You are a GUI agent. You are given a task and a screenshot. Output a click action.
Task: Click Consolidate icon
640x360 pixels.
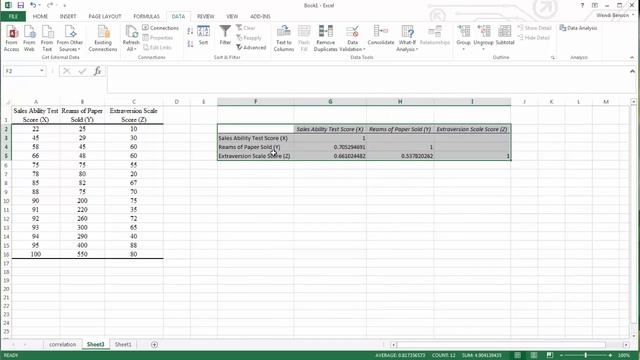381,36
